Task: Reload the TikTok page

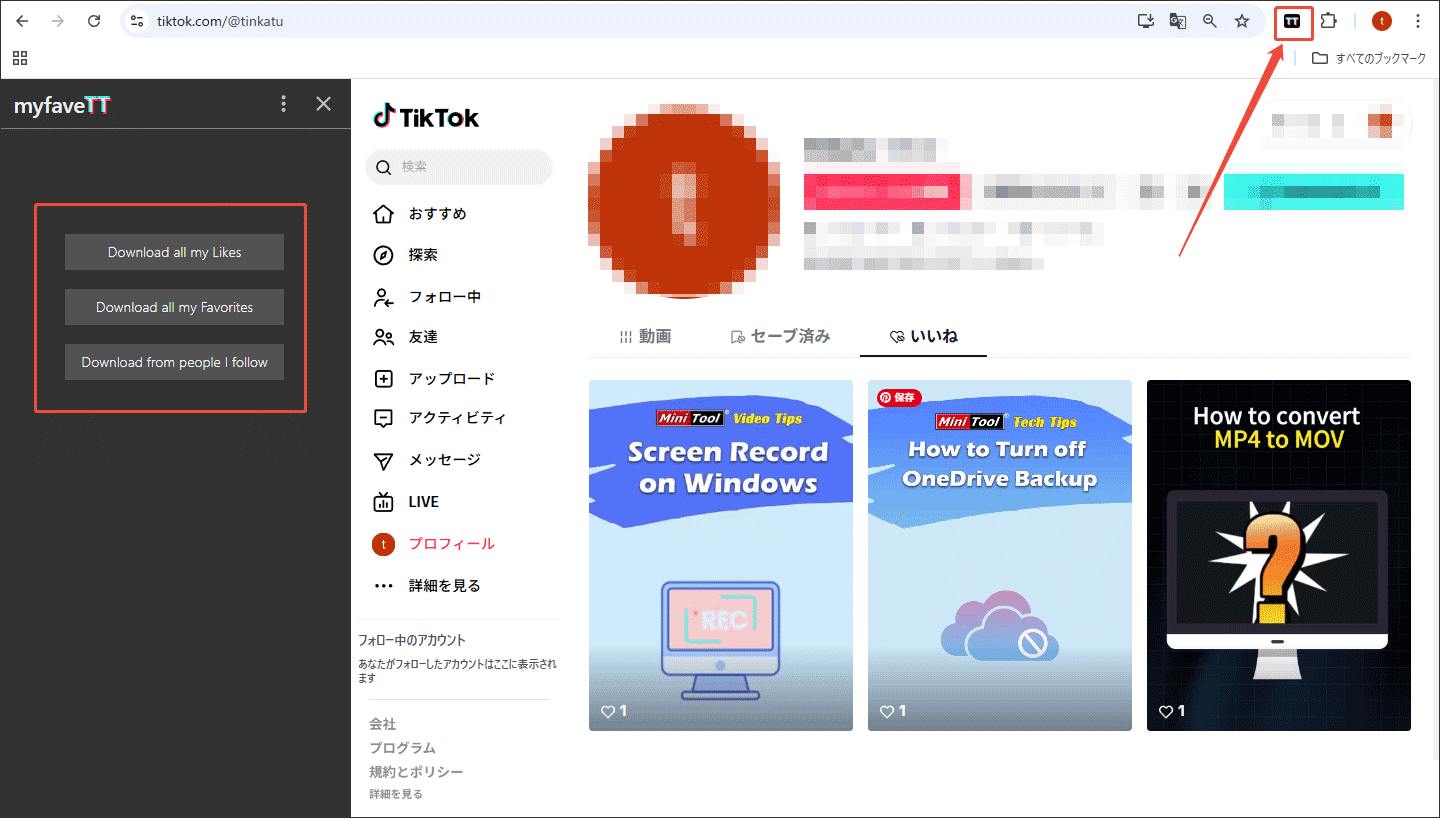Action: [94, 21]
